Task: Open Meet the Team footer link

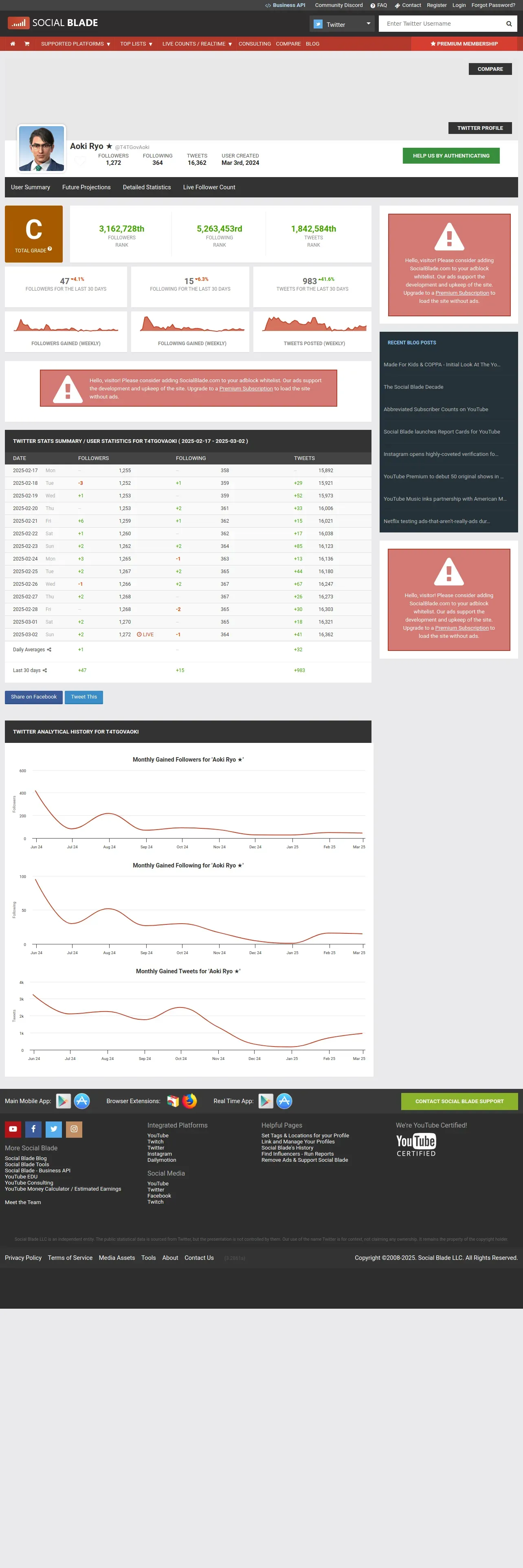Action: [x=23, y=1202]
